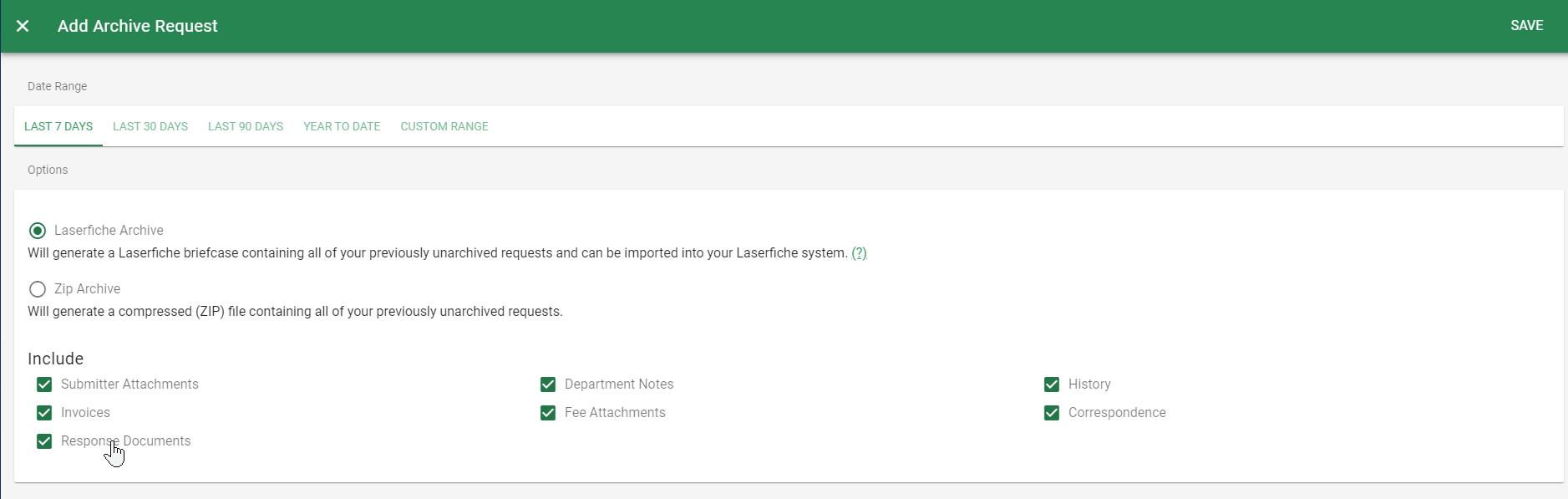Open the YEAR TO DATE tab
The width and height of the screenshot is (1568, 499).
pos(342,126)
